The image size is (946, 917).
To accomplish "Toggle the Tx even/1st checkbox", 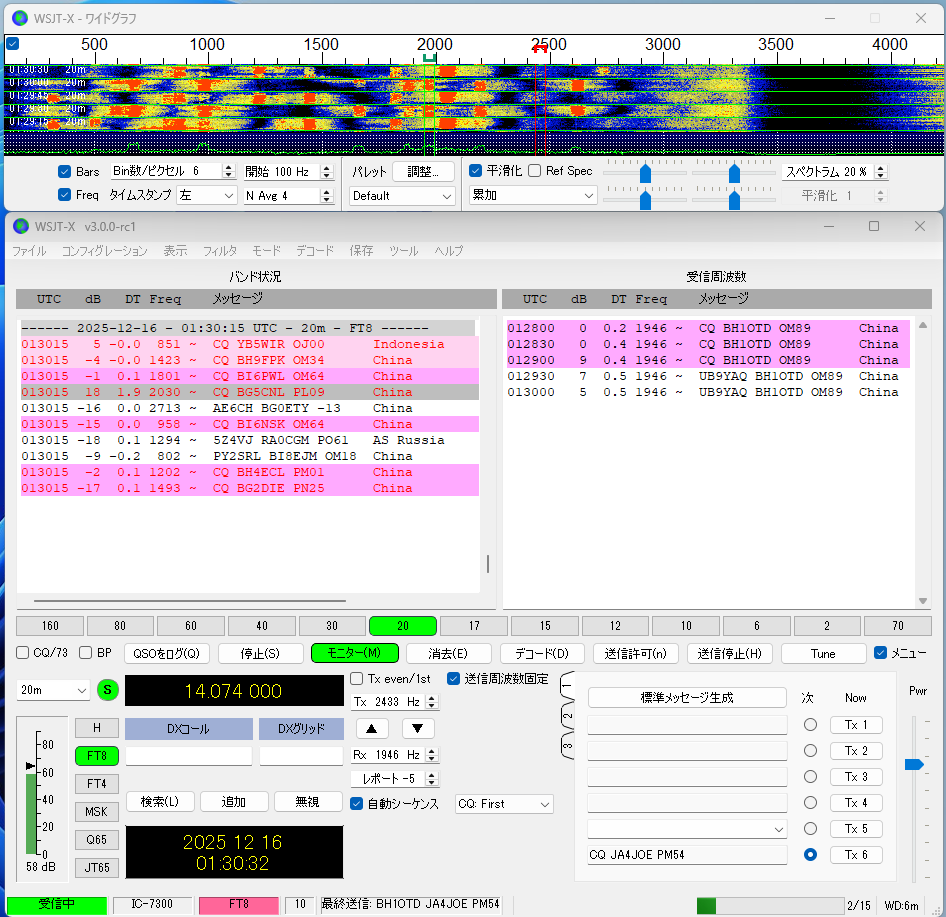I will (x=357, y=679).
